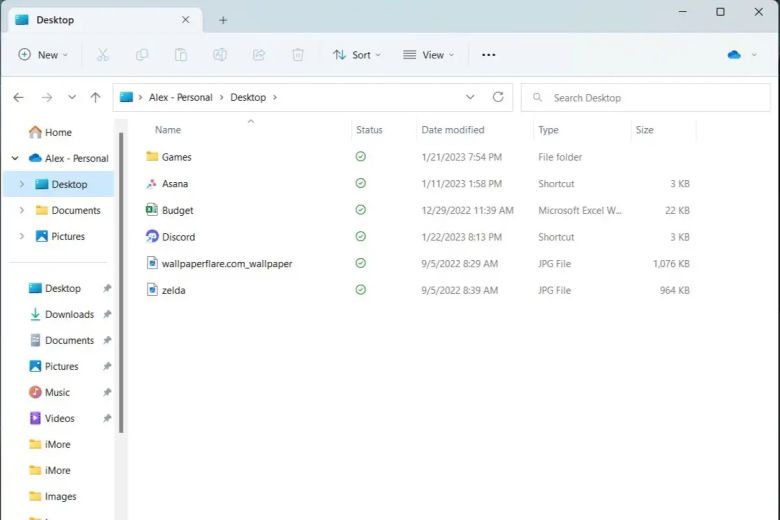
Task: Select Downloads in Quick access
Action: click(x=68, y=314)
